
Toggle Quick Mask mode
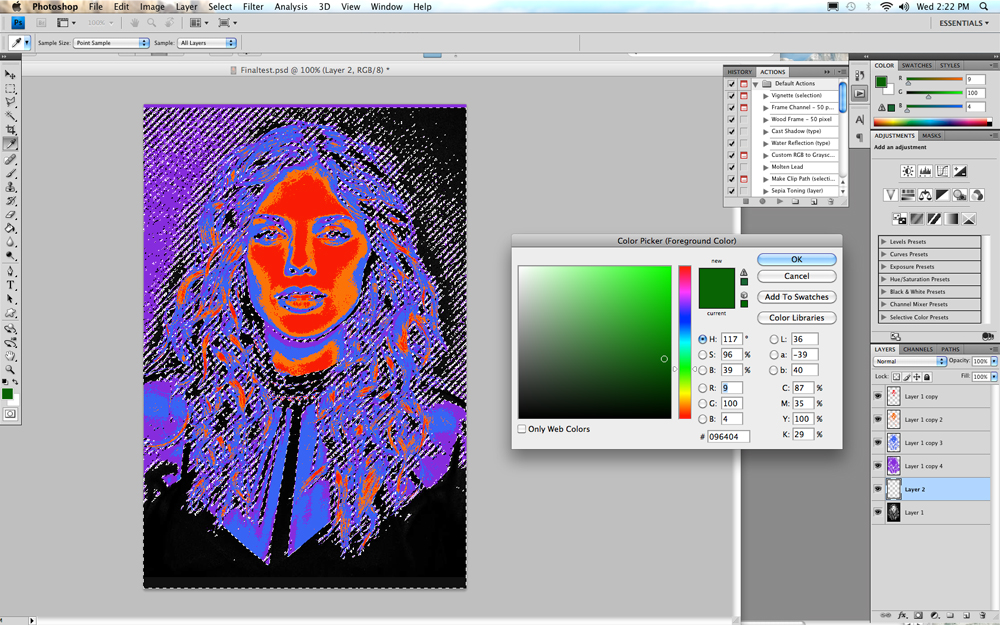click(x=10, y=414)
